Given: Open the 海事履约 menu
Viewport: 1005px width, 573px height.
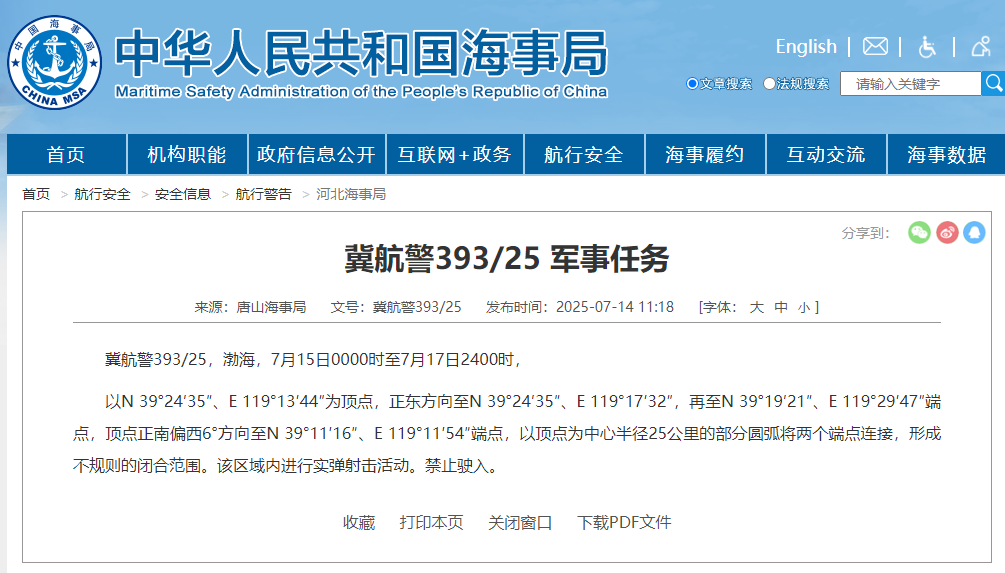Looking at the screenshot, I should coord(705,154).
